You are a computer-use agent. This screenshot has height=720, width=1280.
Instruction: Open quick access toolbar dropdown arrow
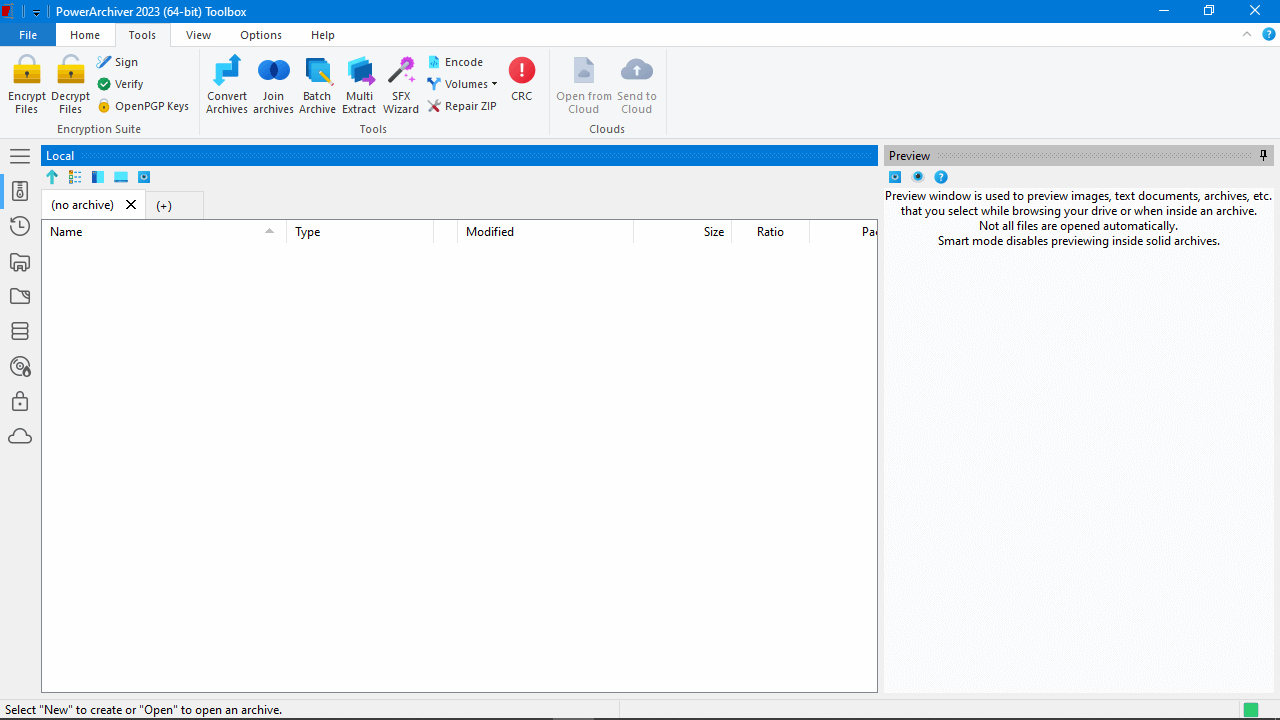36,12
